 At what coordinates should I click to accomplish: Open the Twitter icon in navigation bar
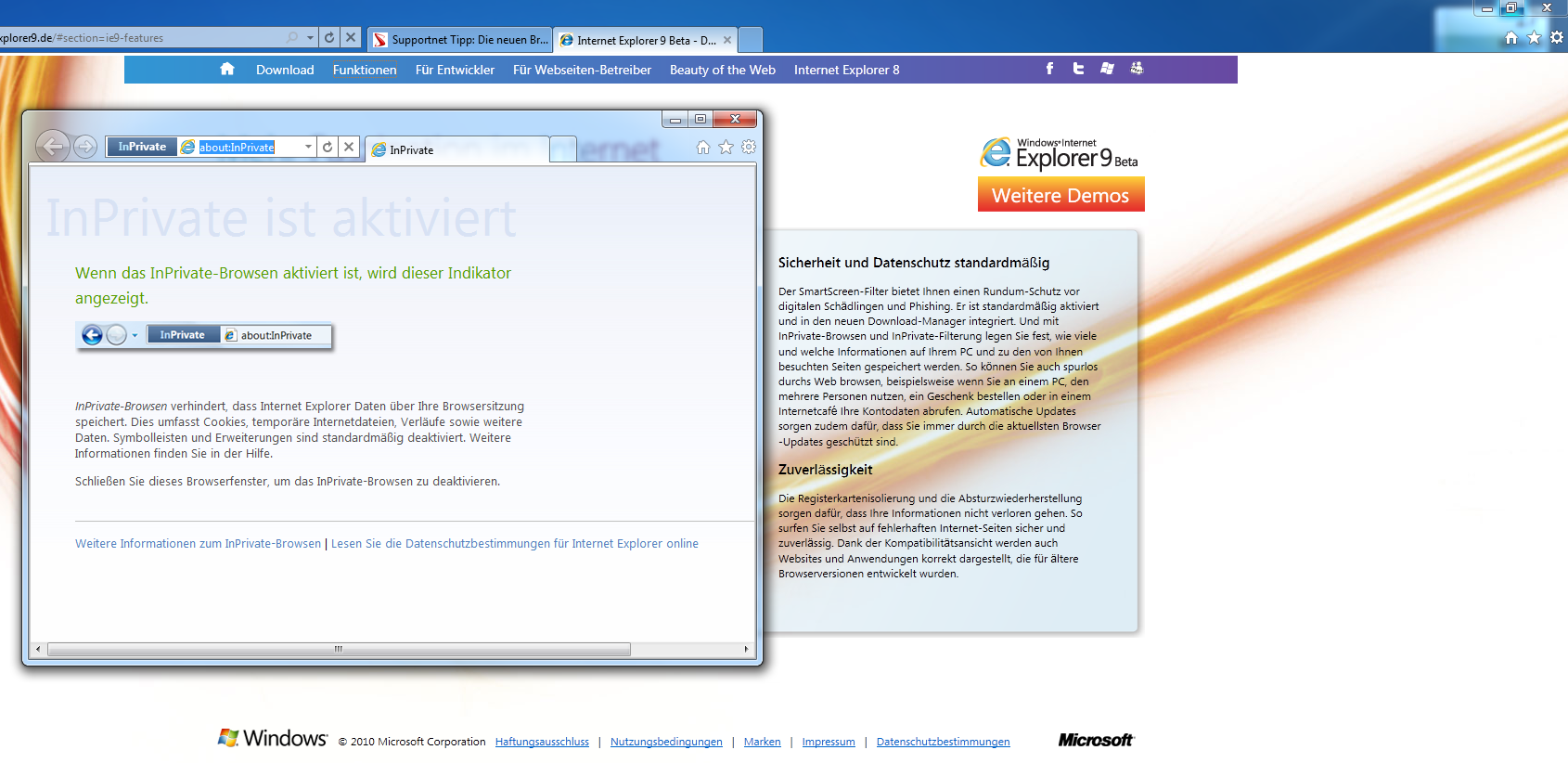(x=1078, y=69)
